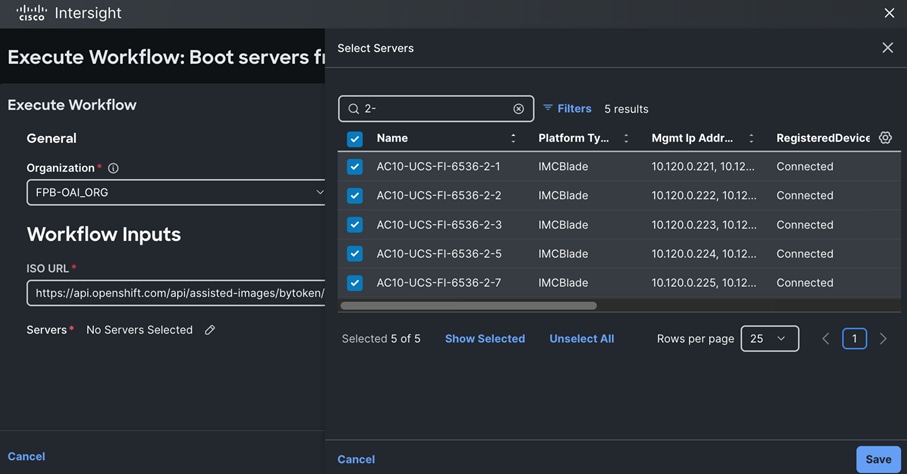This screenshot has width=907, height=474.
Task: Edit Servers selection with pencil icon
Action: pos(210,330)
